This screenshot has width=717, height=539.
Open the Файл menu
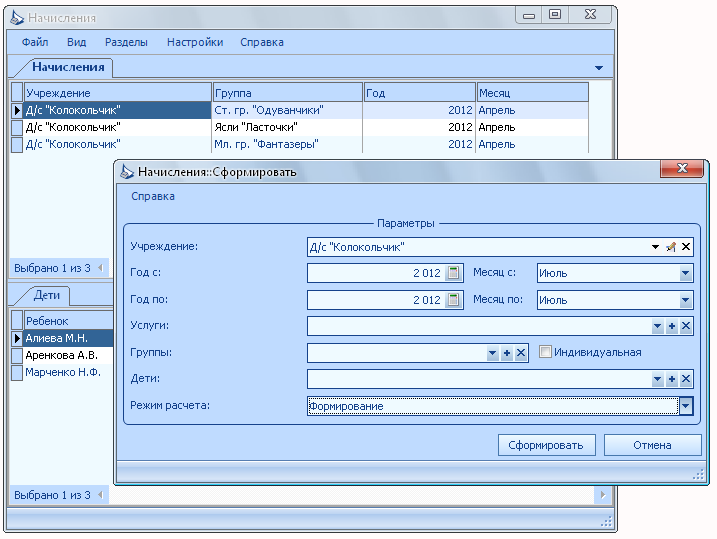click(35, 42)
